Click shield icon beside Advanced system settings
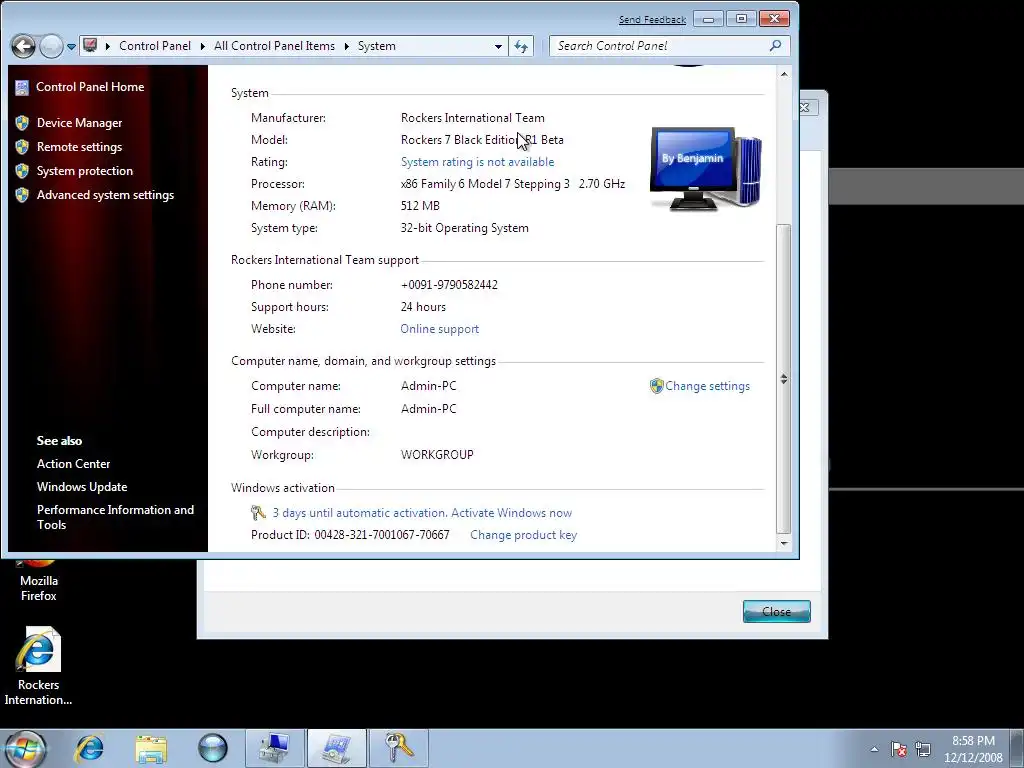Viewport: 1024px width, 768px height. point(22,195)
